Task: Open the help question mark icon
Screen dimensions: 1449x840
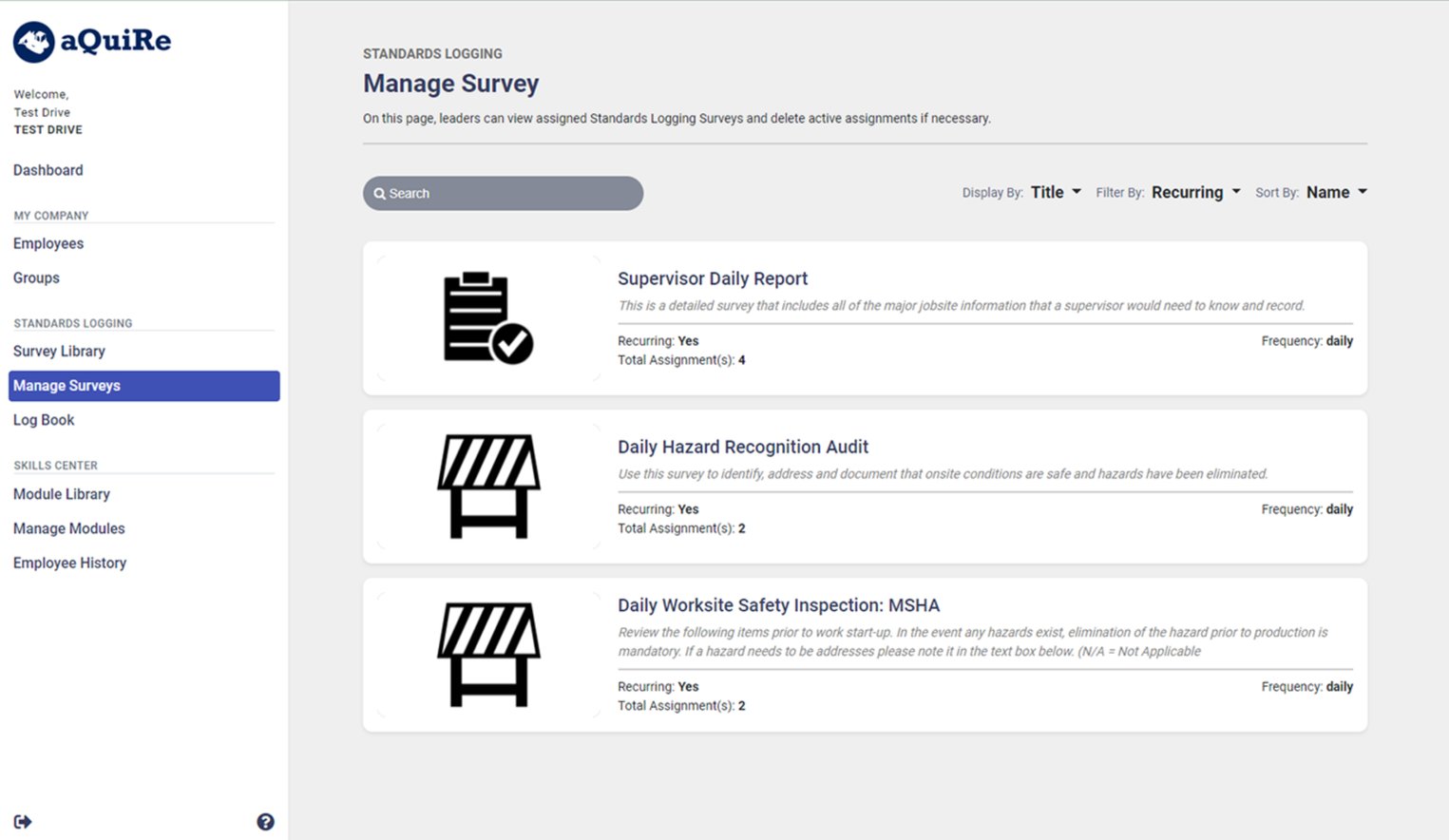Action: pyautogui.click(x=265, y=822)
